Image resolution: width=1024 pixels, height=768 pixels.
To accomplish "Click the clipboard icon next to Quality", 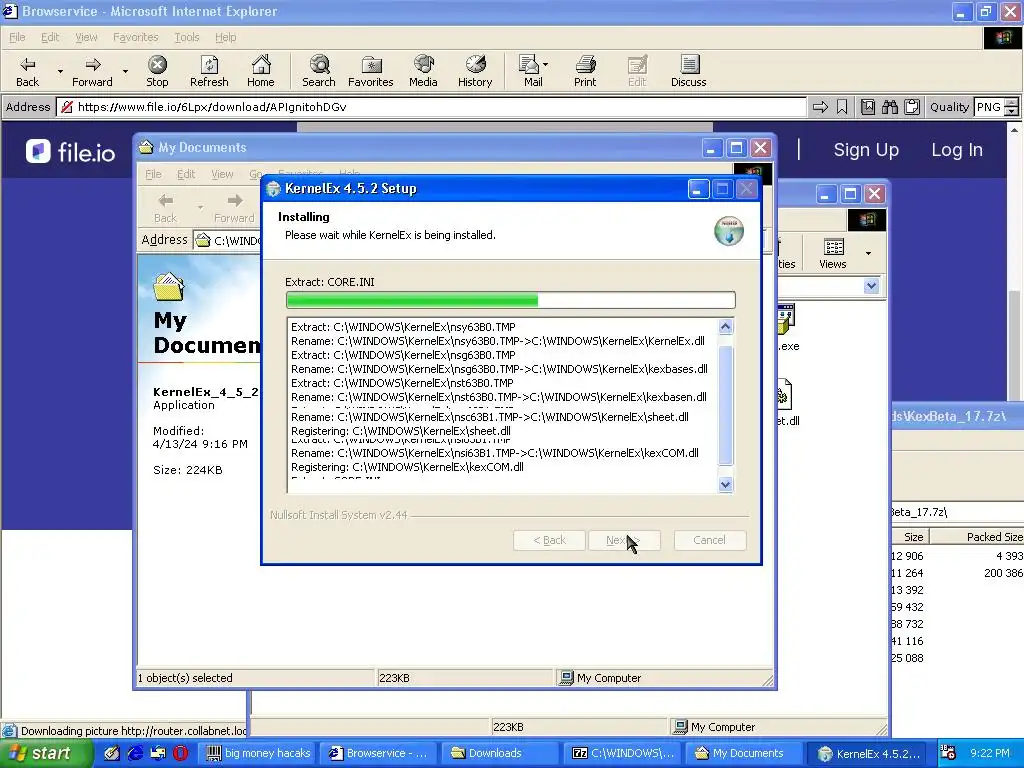I will point(912,107).
